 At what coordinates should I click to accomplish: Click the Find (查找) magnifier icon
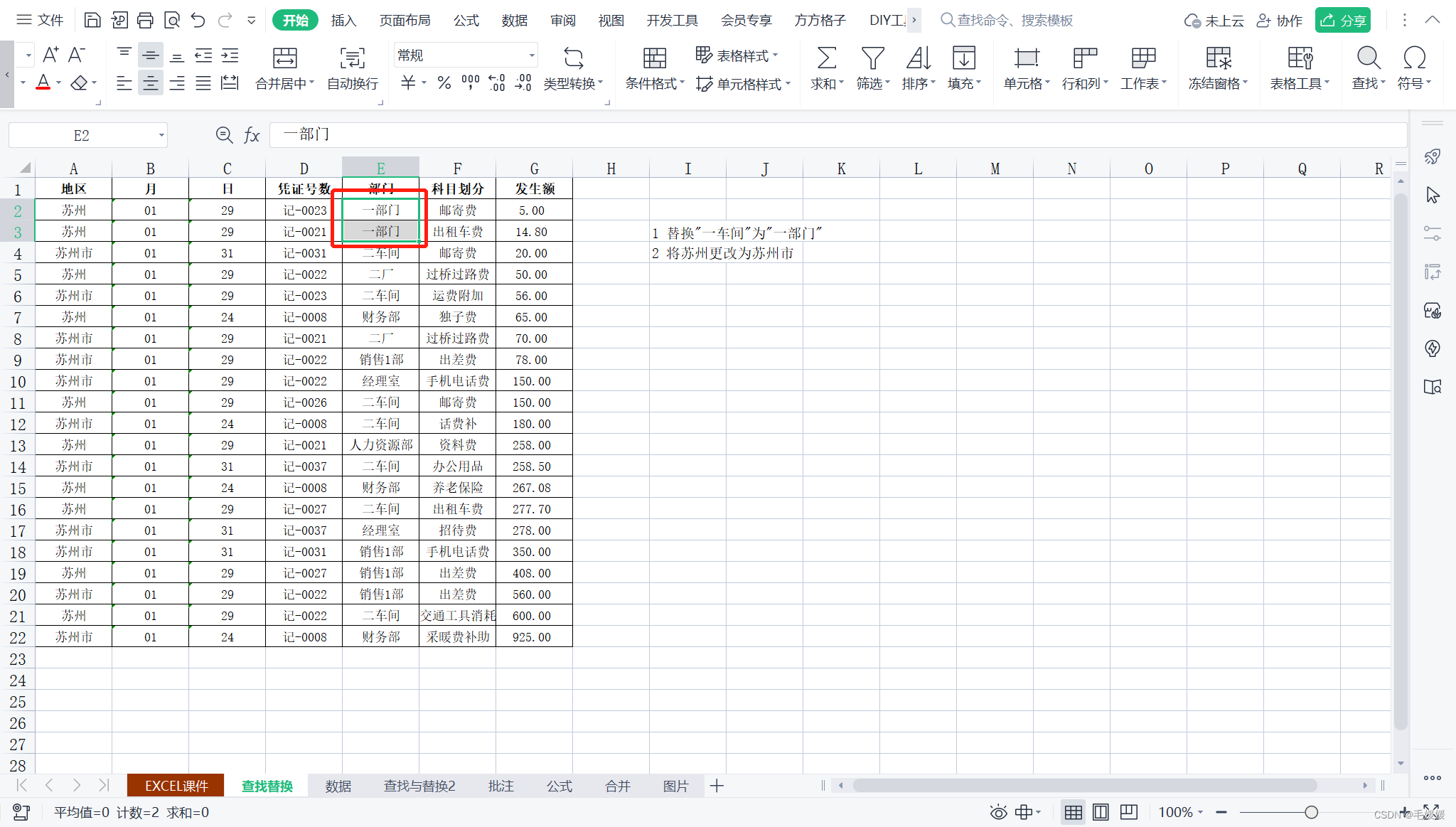click(x=1368, y=58)
